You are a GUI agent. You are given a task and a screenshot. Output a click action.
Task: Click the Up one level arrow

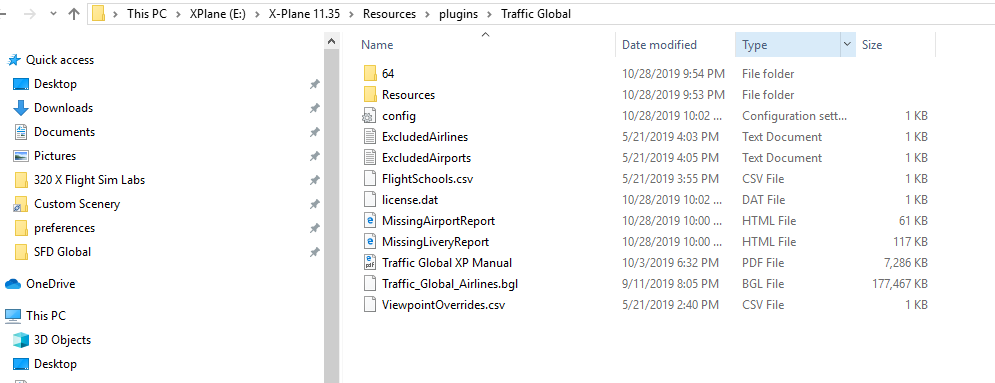pyautogui.click(x=74, y=13)
